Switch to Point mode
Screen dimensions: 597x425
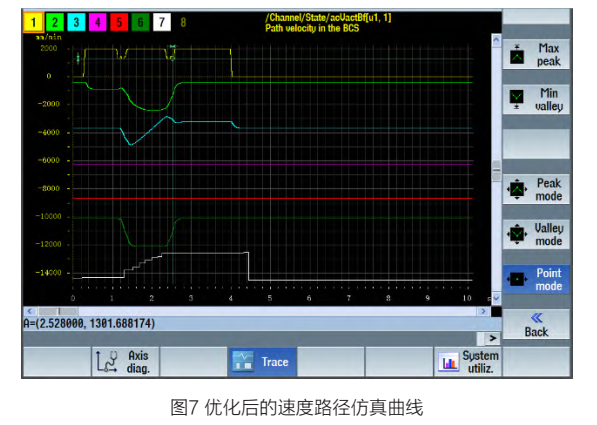click(536, 279)
